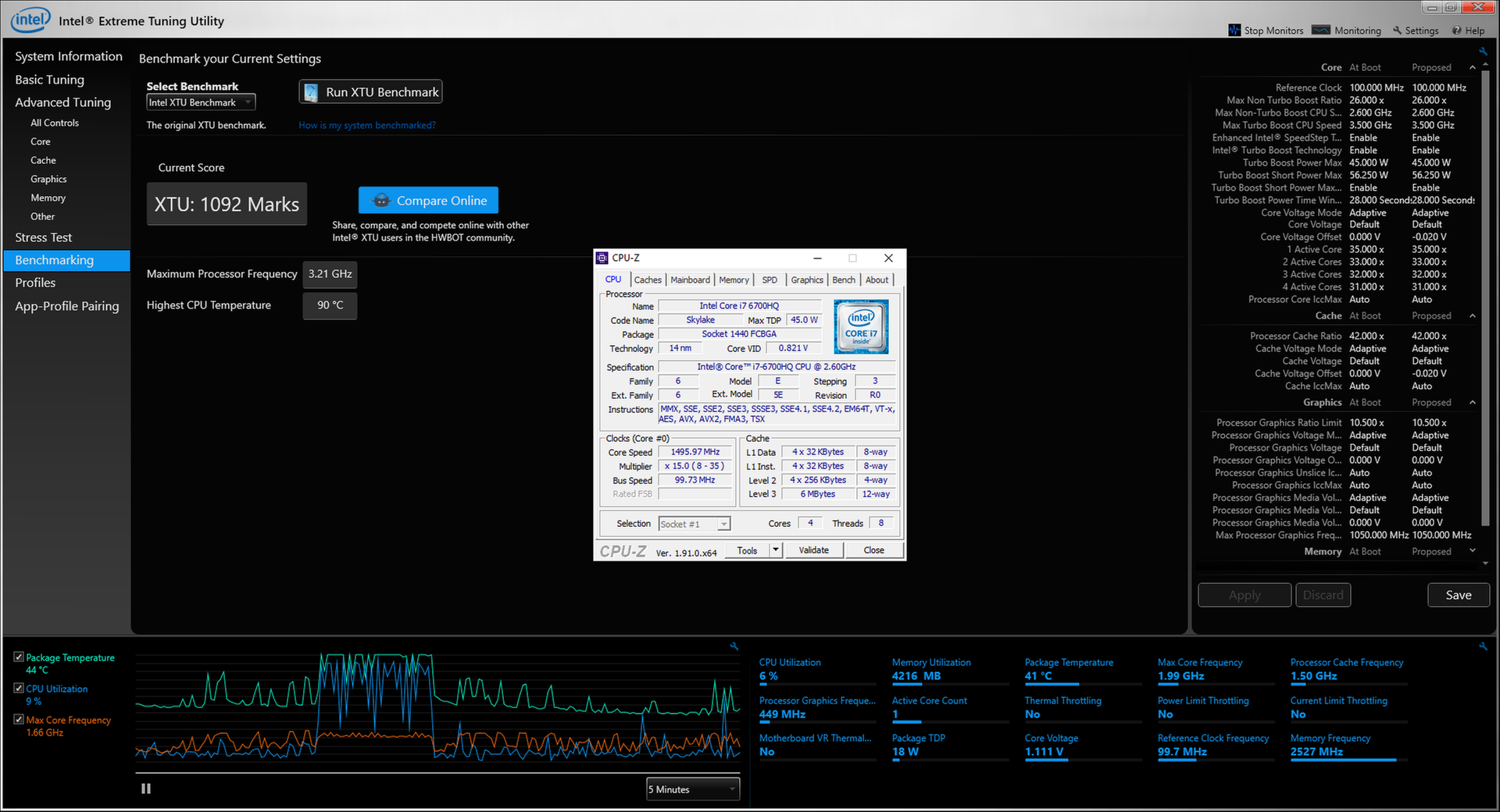Switch to CPU-Z SPD tab
Screen dimensions: 1500x812
[770, 280]
